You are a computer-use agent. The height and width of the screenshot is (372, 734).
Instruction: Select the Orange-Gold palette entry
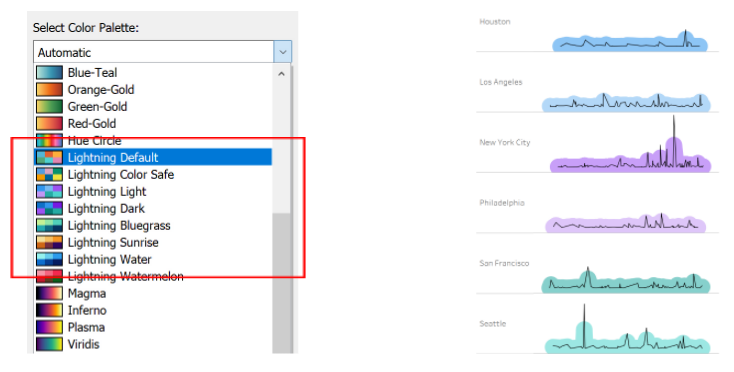[x=153, y=89]
